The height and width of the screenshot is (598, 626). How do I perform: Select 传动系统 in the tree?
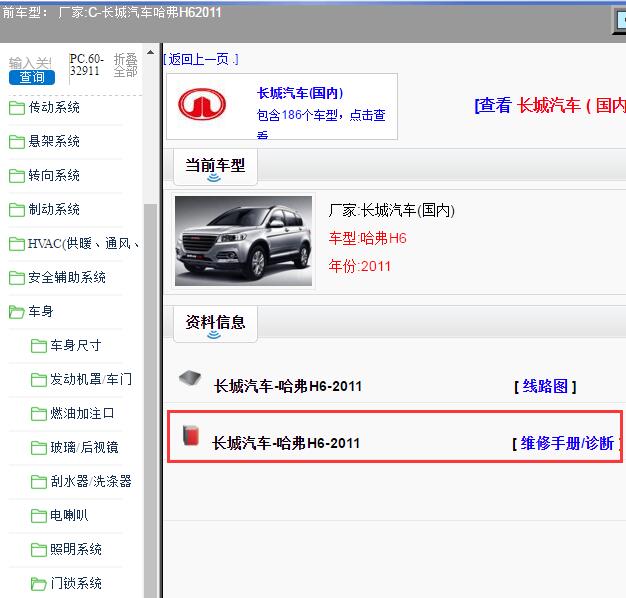54,107
